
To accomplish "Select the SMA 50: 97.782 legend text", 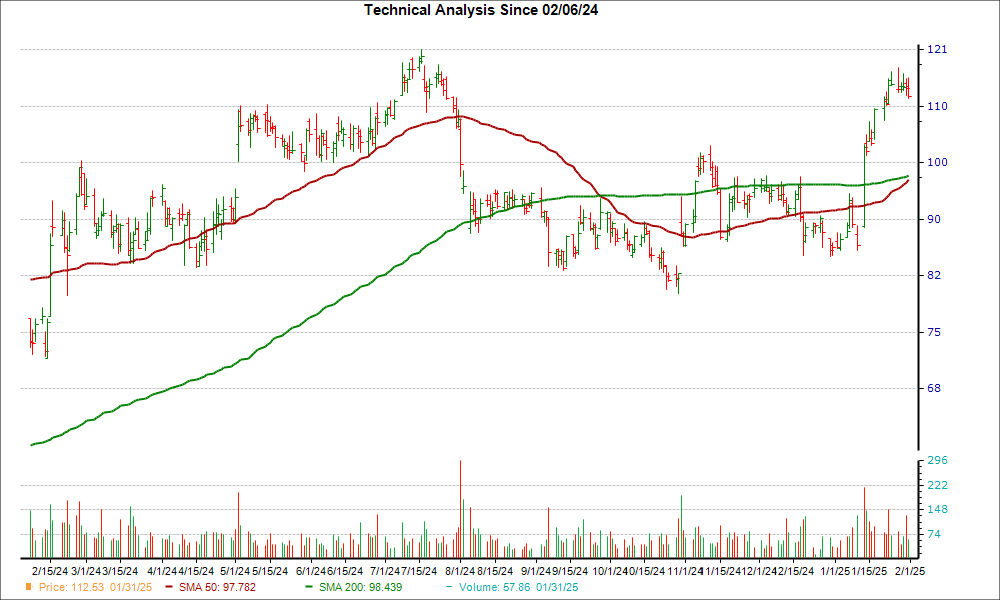I will [217, 587].
